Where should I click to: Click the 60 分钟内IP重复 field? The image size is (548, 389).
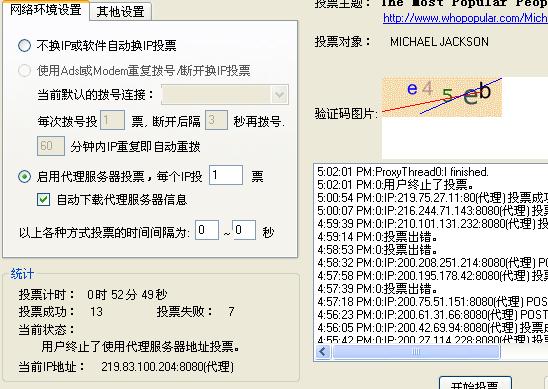51,146
